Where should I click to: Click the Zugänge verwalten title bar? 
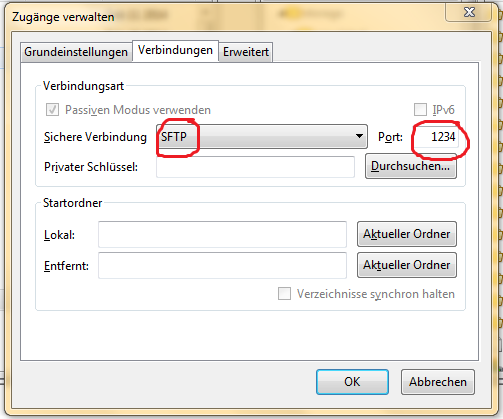point(227,17)
